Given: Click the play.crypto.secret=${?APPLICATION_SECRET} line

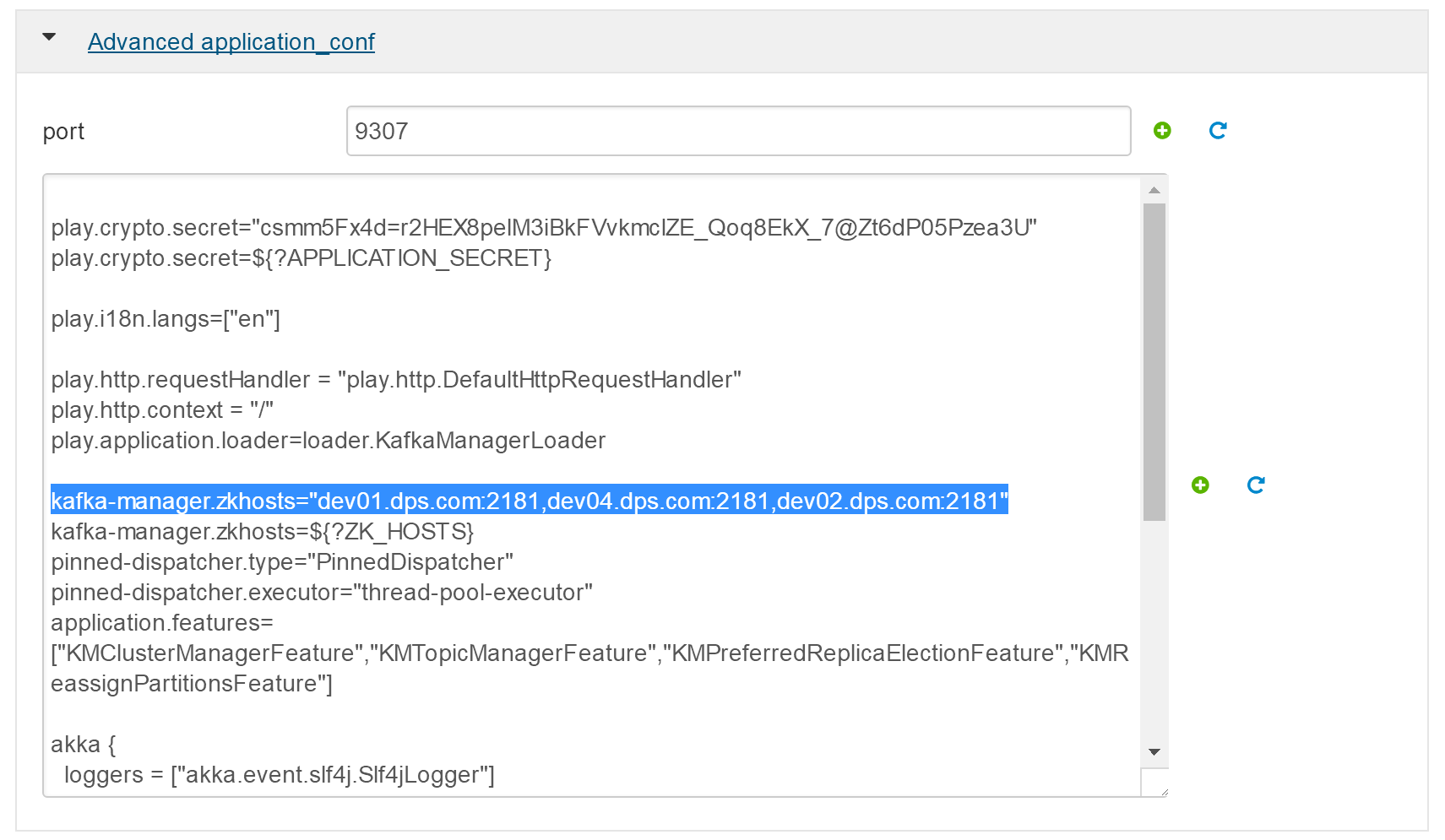Looking at the screenshot, I should coord(301,257).
